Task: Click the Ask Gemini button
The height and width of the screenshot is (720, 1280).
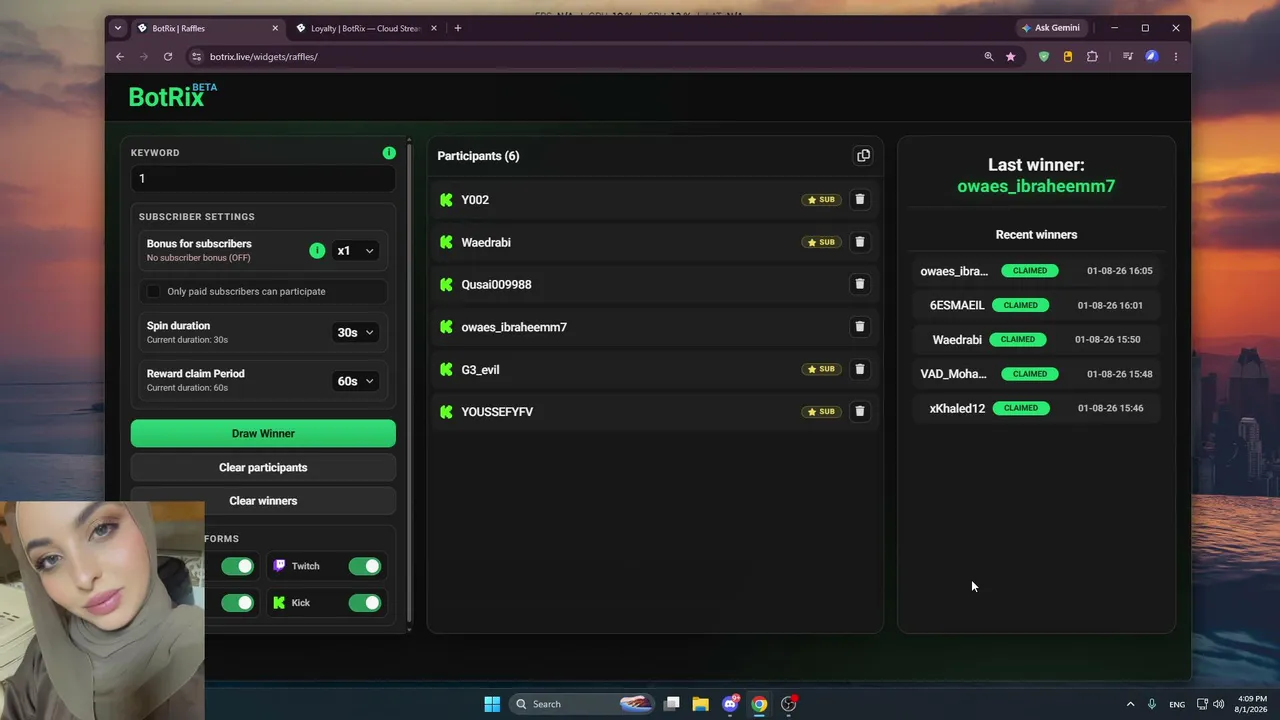Action: 1051,28
